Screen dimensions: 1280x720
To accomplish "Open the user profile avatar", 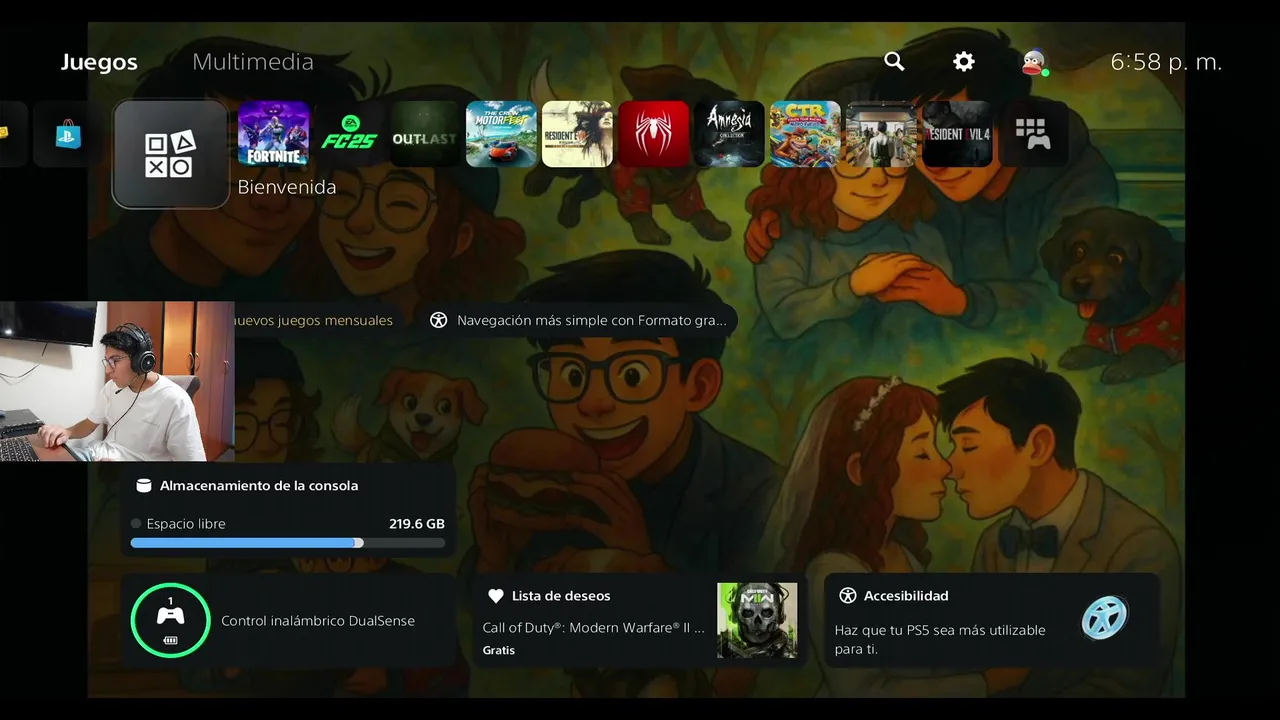I will (1034, 63).
